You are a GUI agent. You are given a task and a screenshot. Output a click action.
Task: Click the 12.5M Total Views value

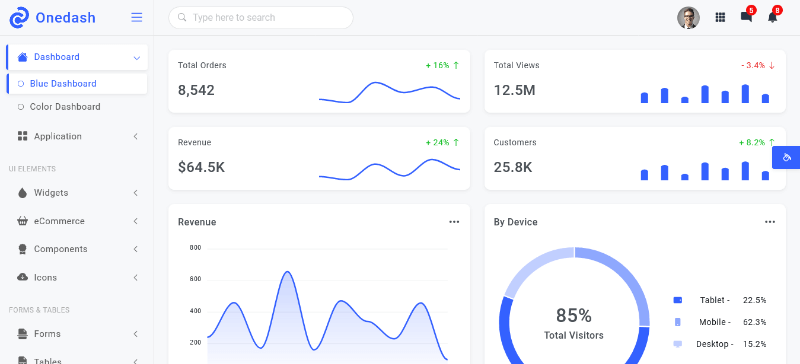[514, 90]
